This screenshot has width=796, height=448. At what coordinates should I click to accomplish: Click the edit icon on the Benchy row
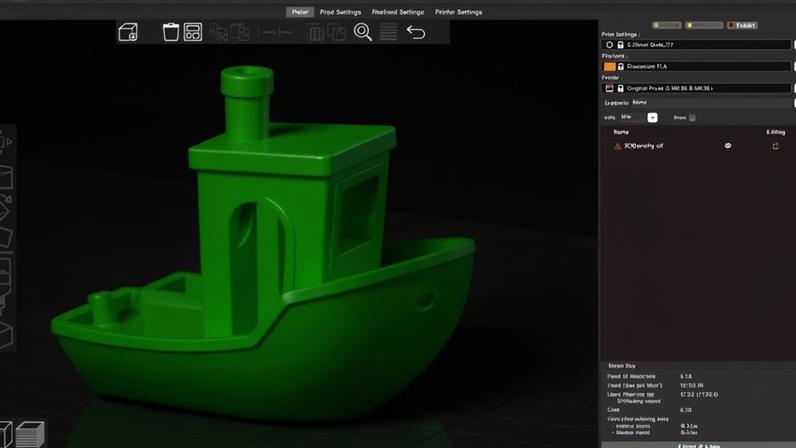[775, 146]
